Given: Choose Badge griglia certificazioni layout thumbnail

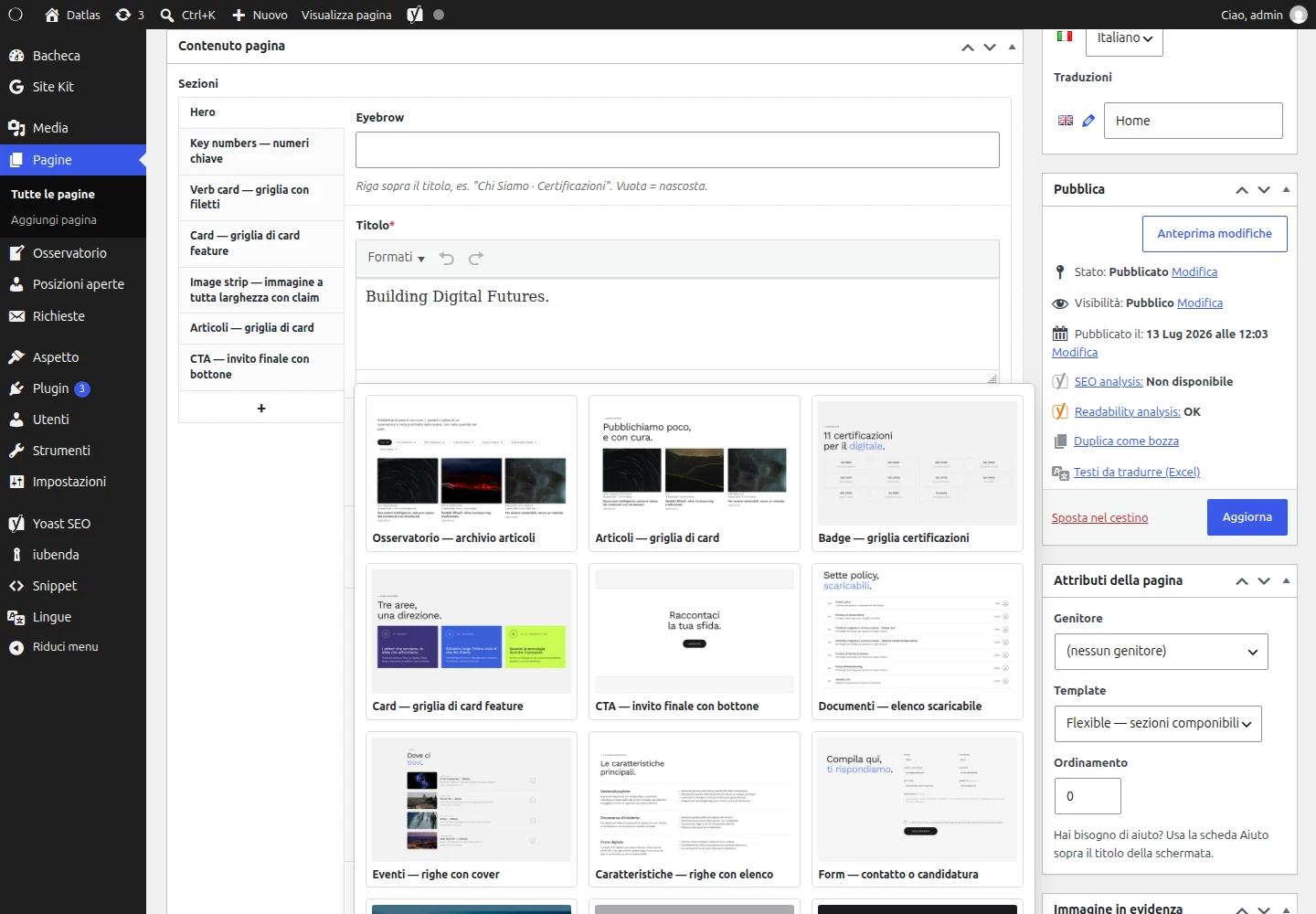Looking at the screenshot, I should 917,473.
